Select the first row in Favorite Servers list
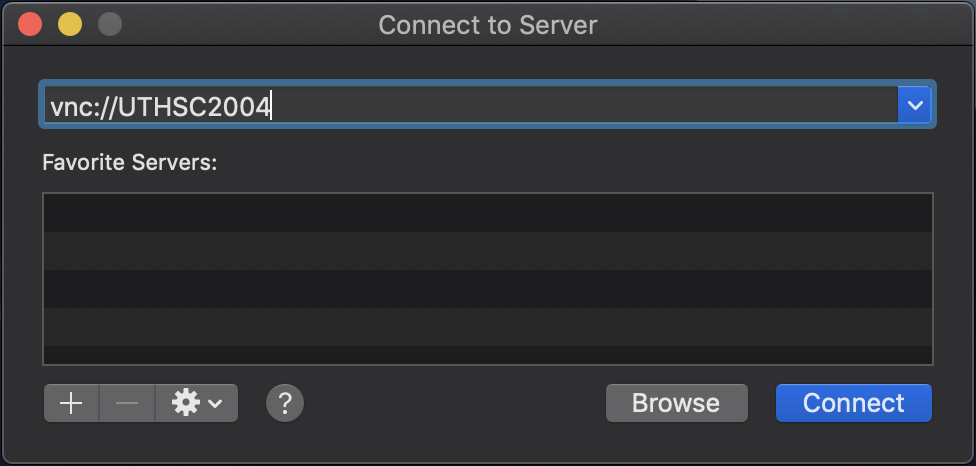 tap(488, 213)
